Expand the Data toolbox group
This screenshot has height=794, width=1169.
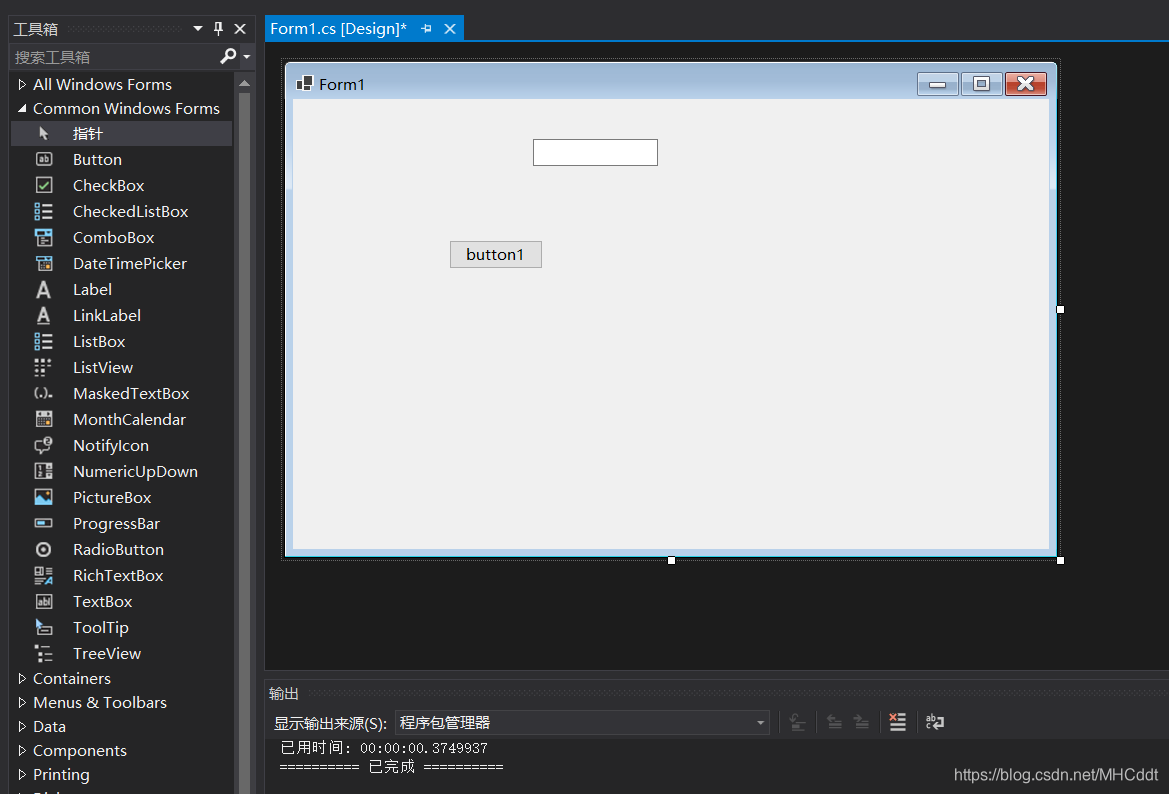click(x=22, y=726)
